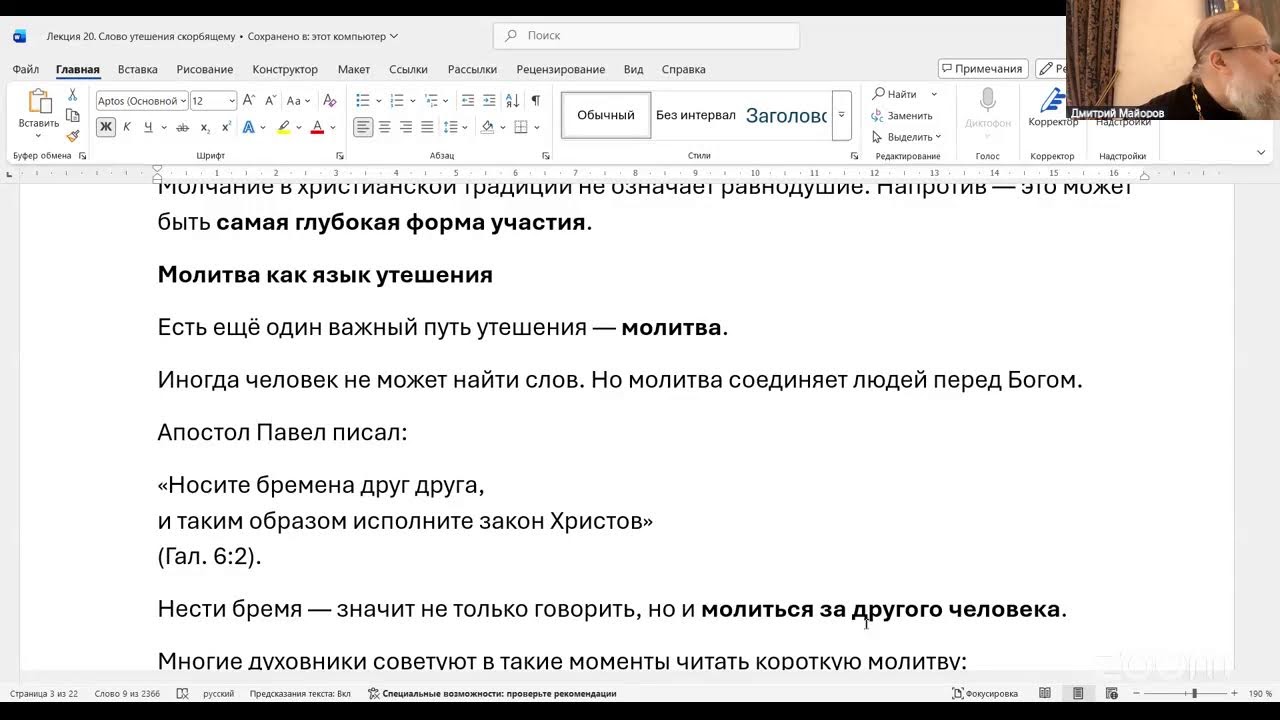Apply the Обычный style

click(606, 115)
